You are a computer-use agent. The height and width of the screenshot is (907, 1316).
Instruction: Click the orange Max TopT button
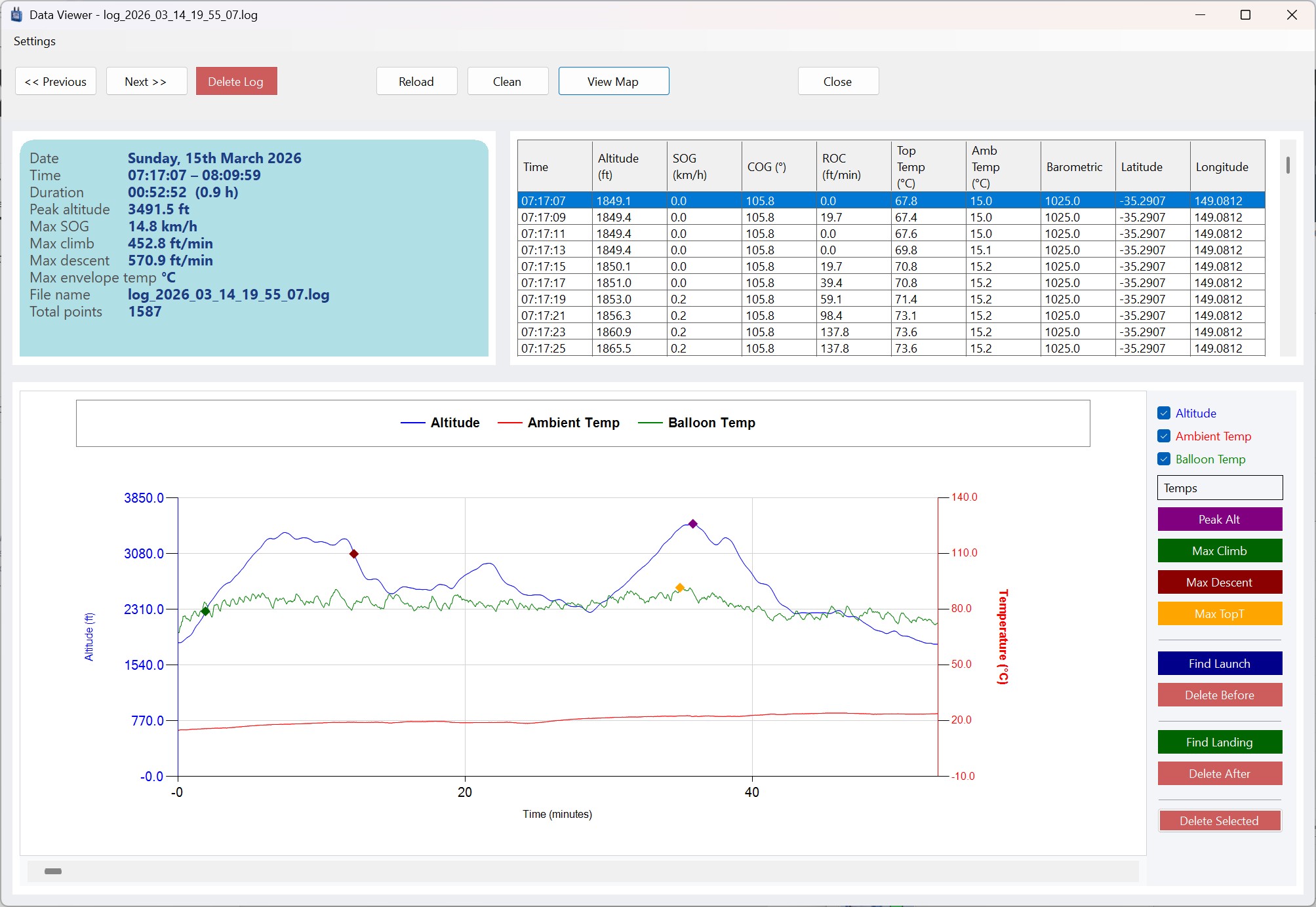[1220, 613]
